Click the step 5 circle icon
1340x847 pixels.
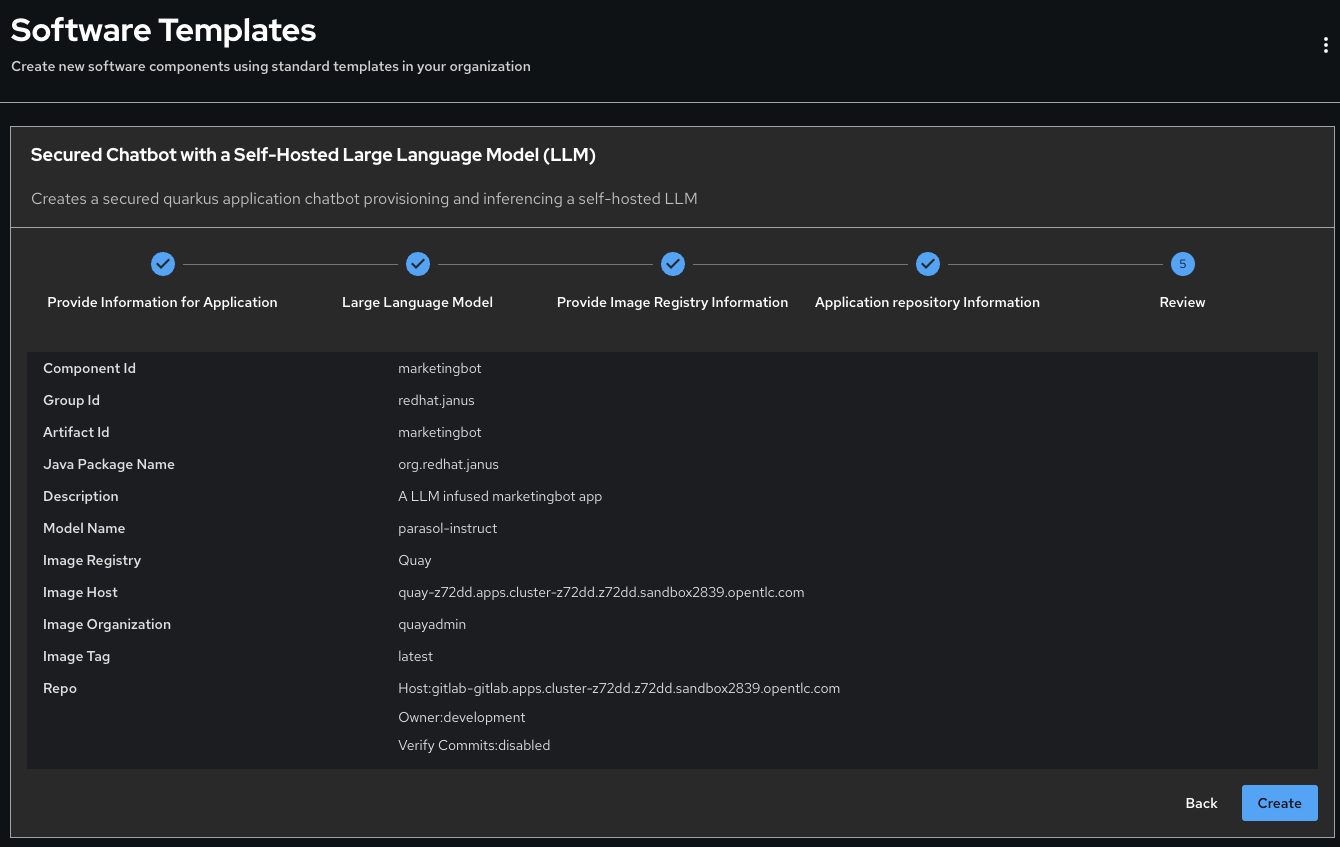point(1182,264)
